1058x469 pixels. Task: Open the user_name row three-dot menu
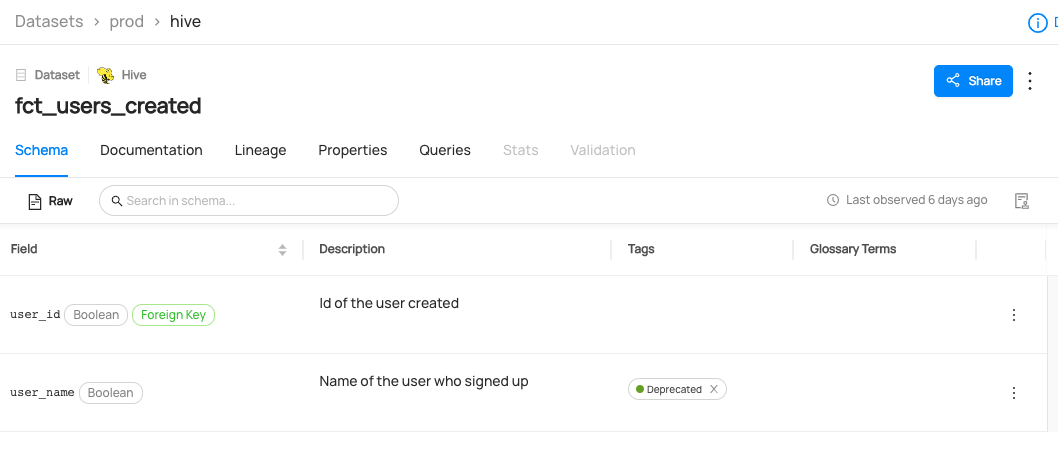(1013, 393)
